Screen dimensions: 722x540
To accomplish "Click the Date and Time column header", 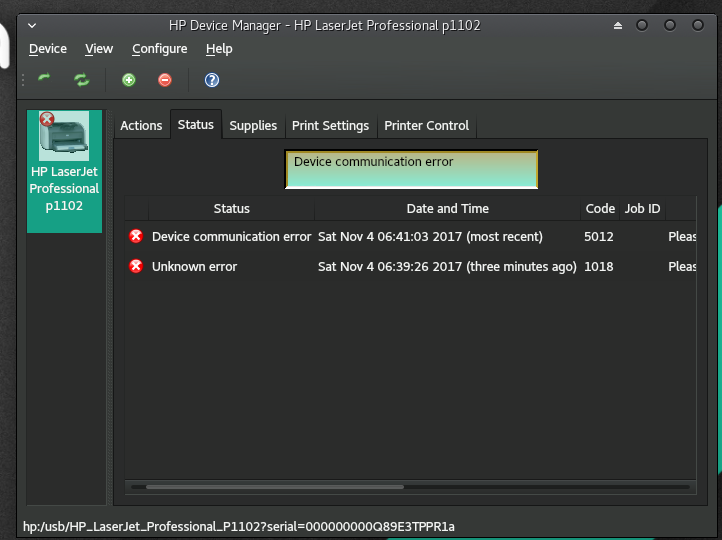I will click(x=447, y=209).
